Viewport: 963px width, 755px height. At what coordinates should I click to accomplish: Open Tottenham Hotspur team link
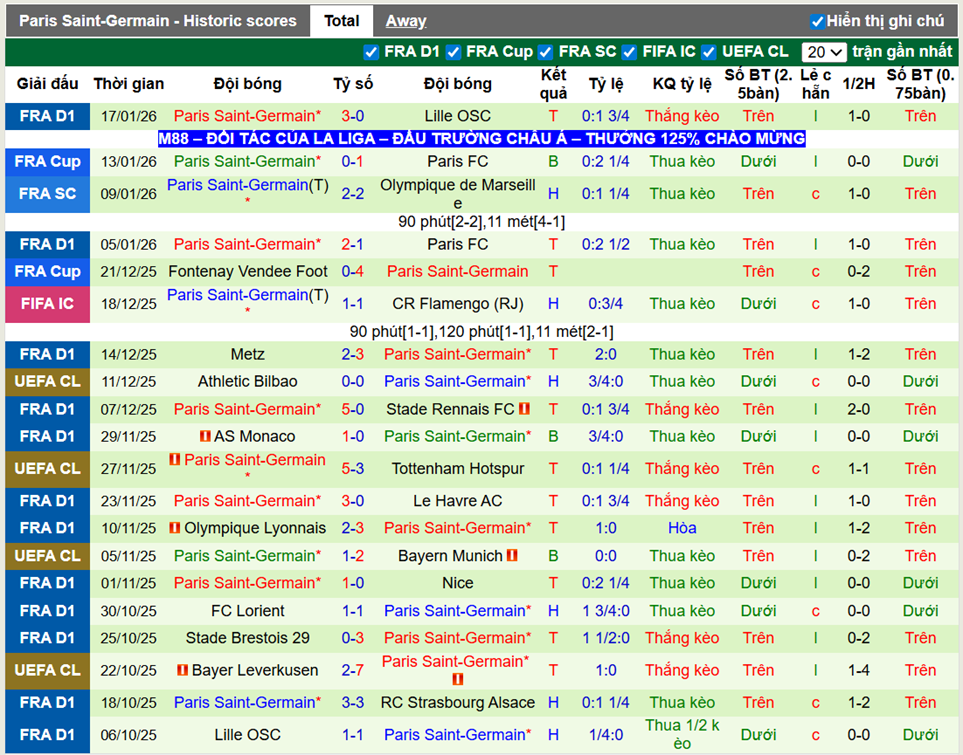(x=458, y=469)
